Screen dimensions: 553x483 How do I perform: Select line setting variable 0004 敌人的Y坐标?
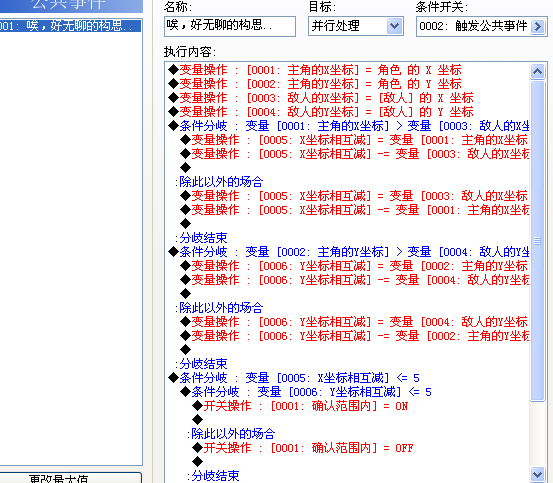point(321,112)
